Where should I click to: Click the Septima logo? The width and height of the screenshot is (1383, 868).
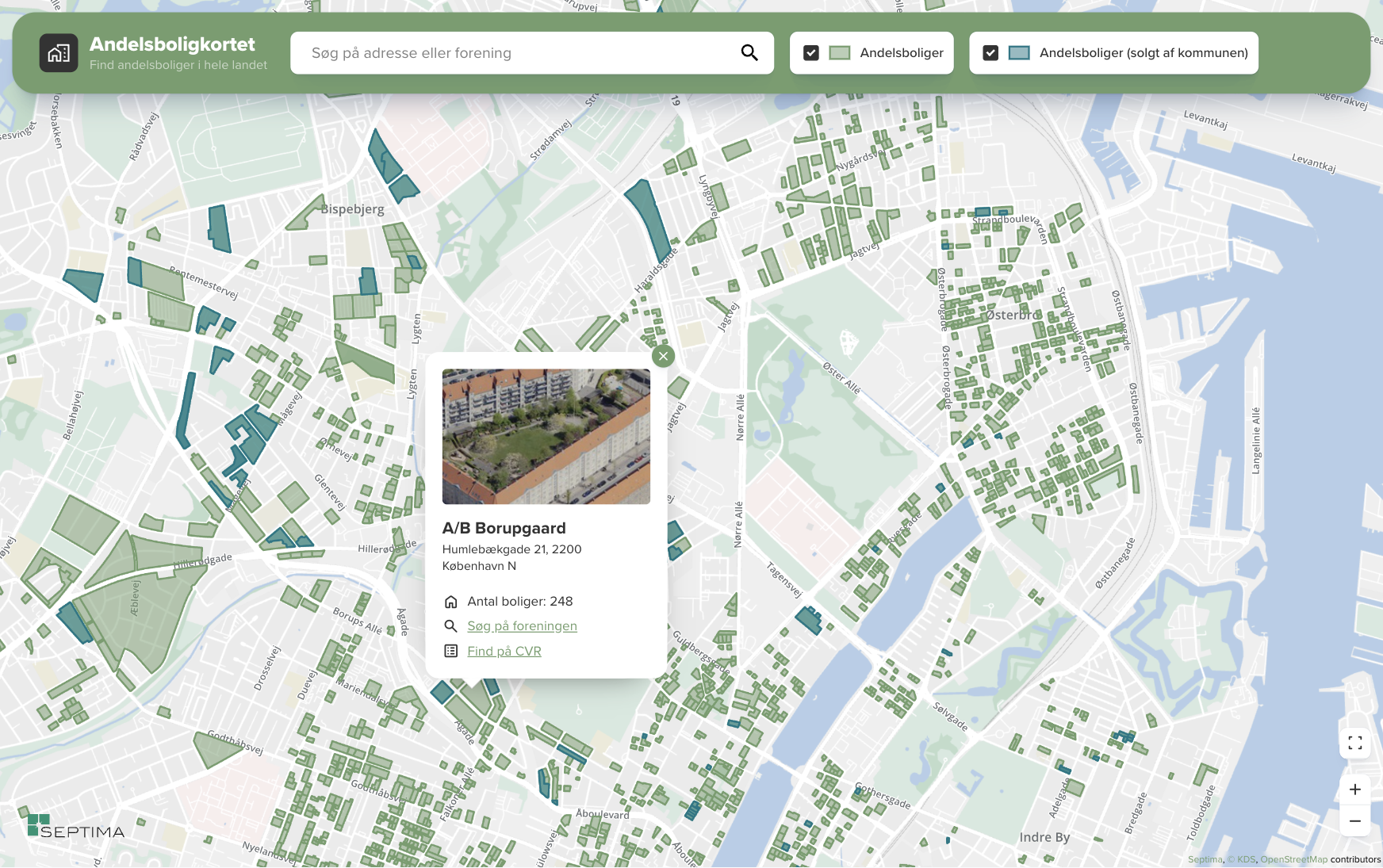click(75, 826)
